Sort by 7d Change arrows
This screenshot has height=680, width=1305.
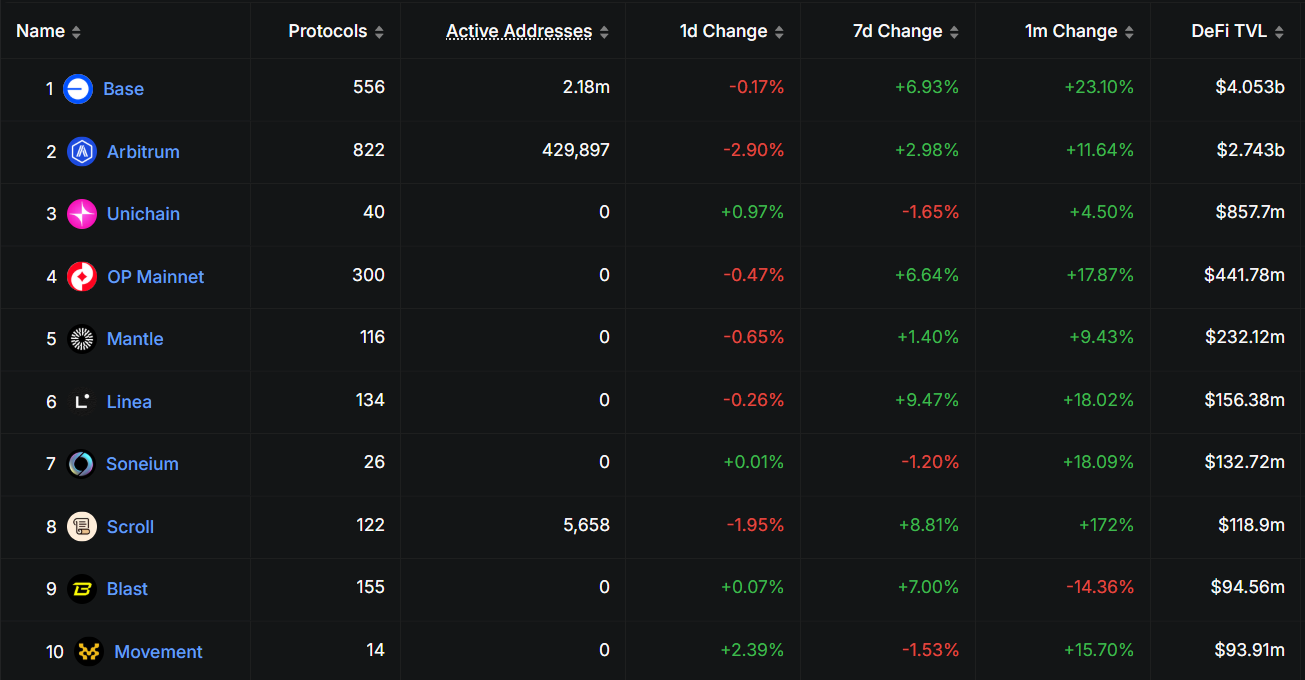pos(954,32)
